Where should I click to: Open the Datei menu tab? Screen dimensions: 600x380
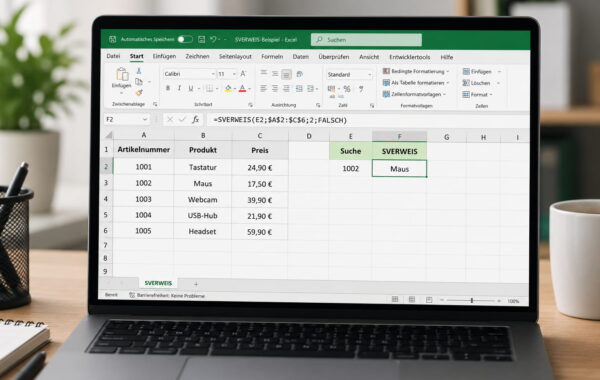tap(113, 56)
